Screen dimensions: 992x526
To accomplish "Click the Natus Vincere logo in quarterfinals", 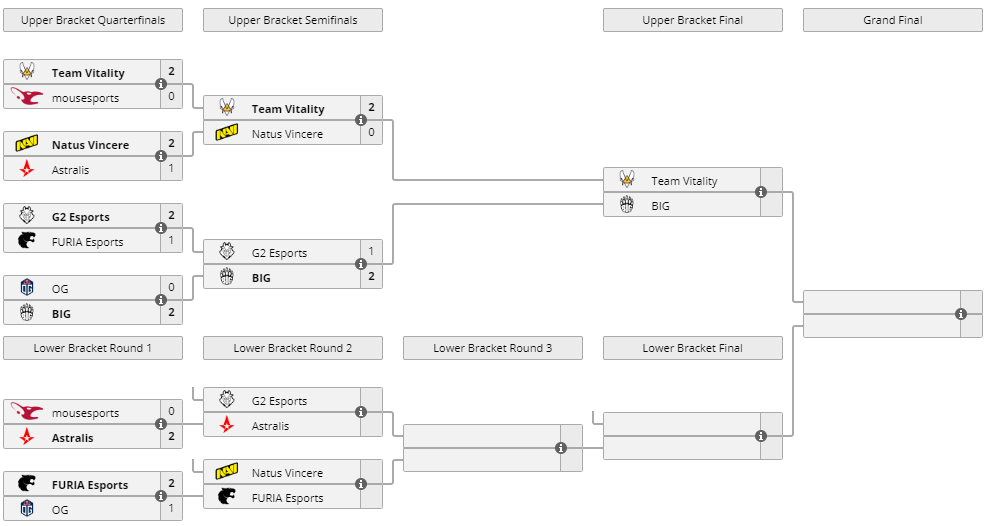I will click(x=27, y=145).
